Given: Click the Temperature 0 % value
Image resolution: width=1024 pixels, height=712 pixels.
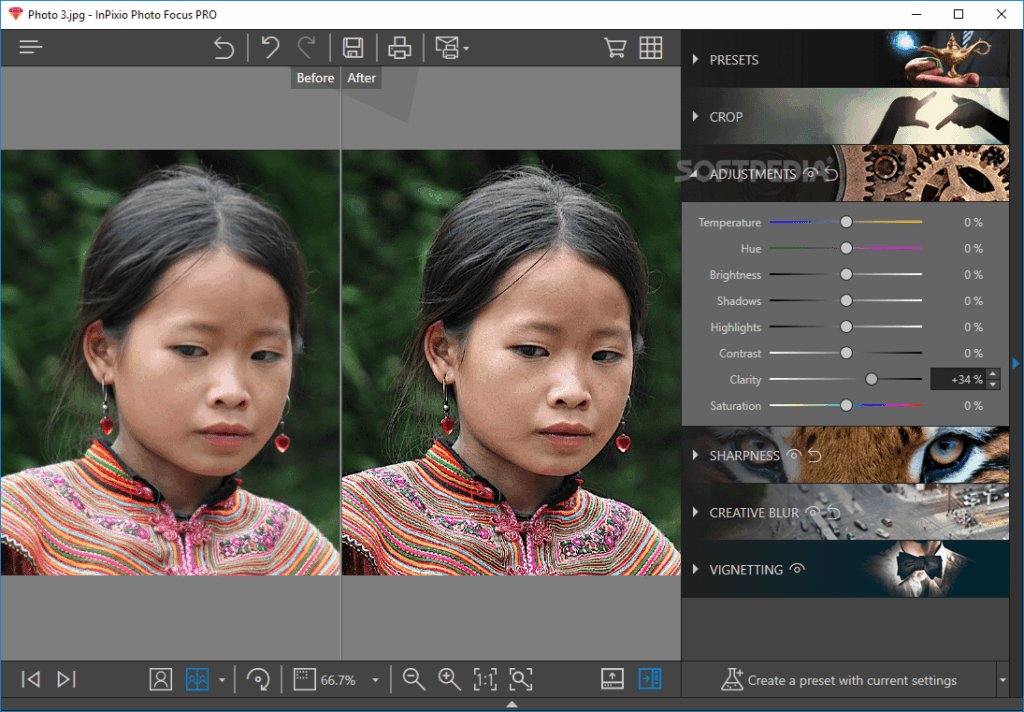Looking at the screenshot, I should coord(973,222).
